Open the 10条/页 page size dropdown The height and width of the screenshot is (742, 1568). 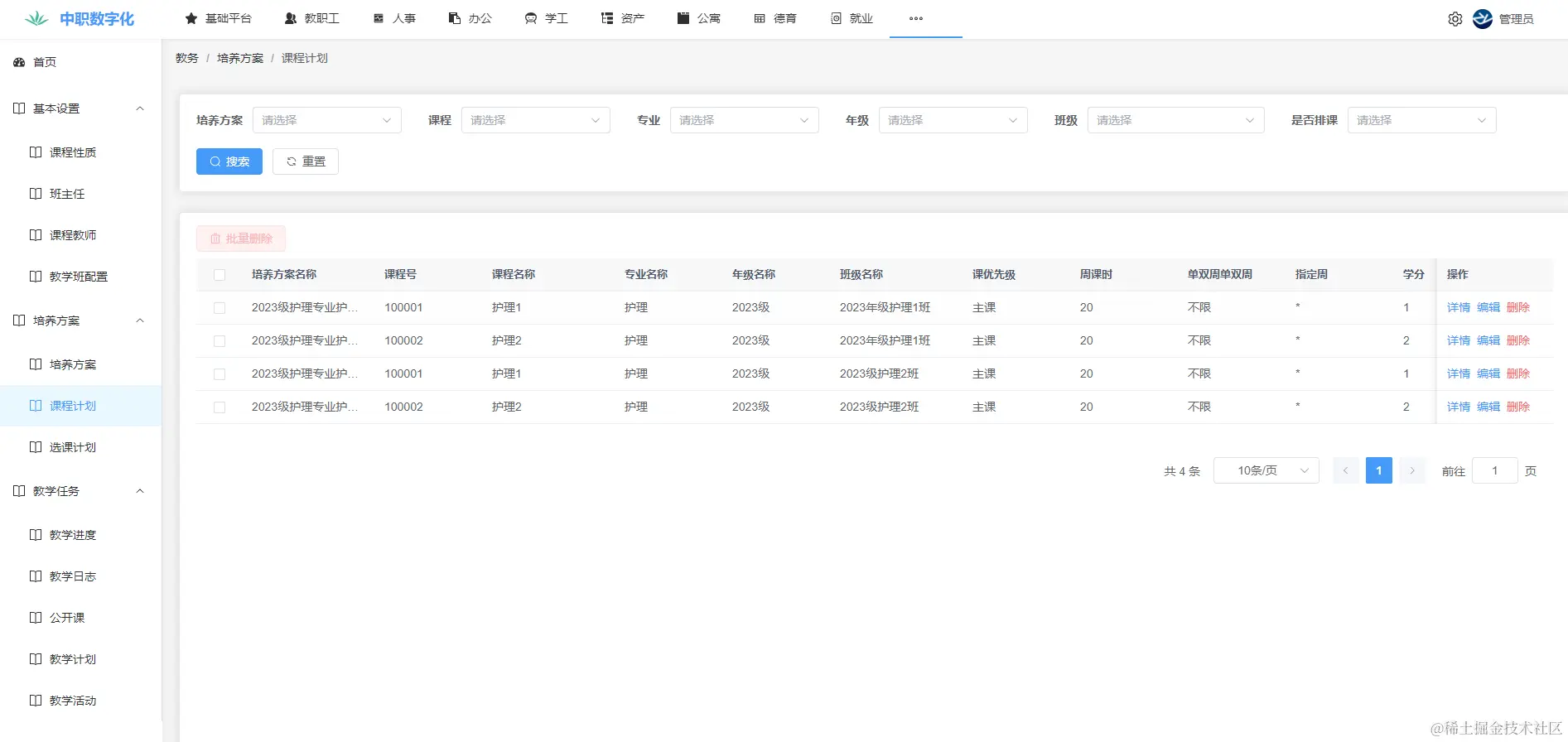(1266, 470)
